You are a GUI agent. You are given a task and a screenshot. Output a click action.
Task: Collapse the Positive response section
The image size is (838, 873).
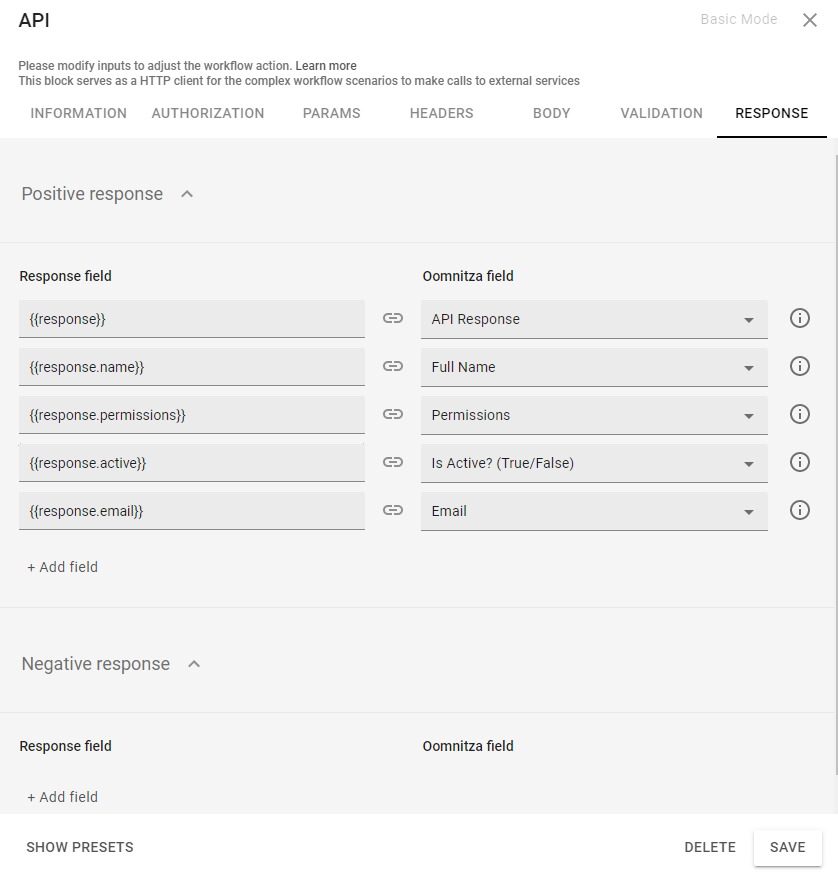point(187,194)
